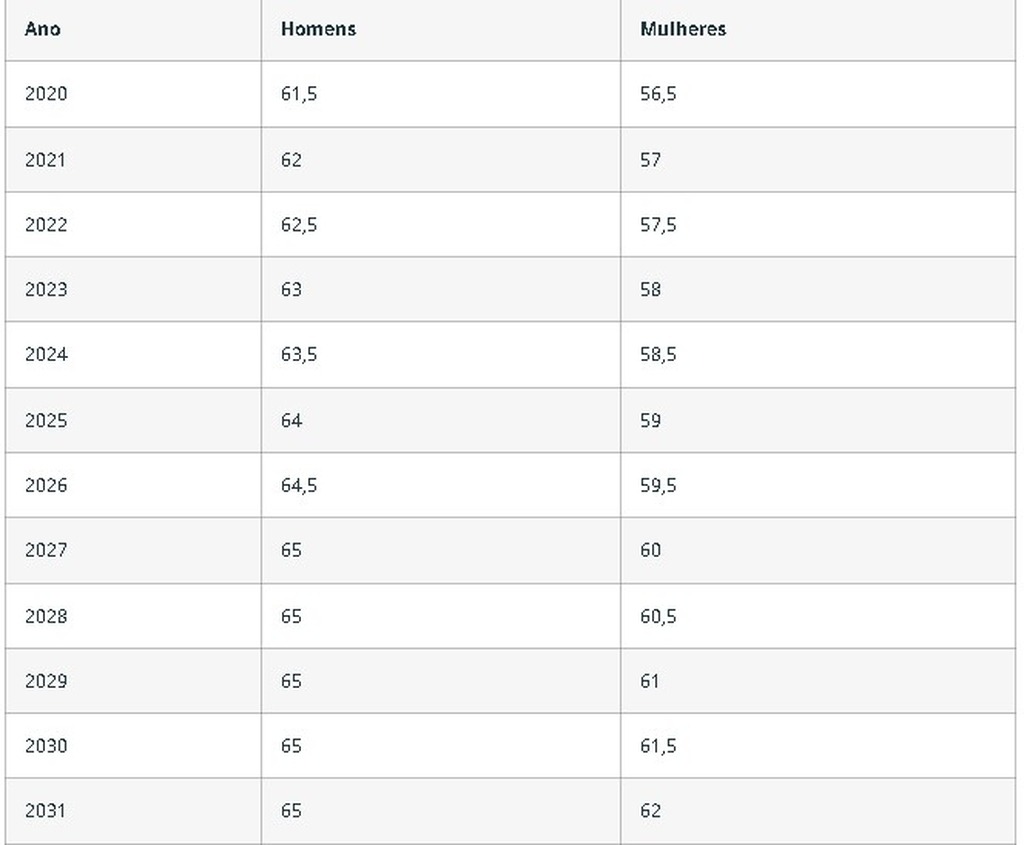Select the Homens value 61,5 for 2020
The width and height of the screenshot is (1024, 845).
click(x=299, y=94)
